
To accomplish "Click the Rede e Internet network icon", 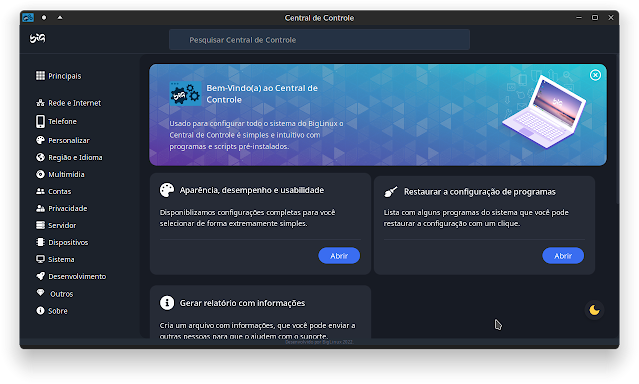I will (x=40, y=103).
